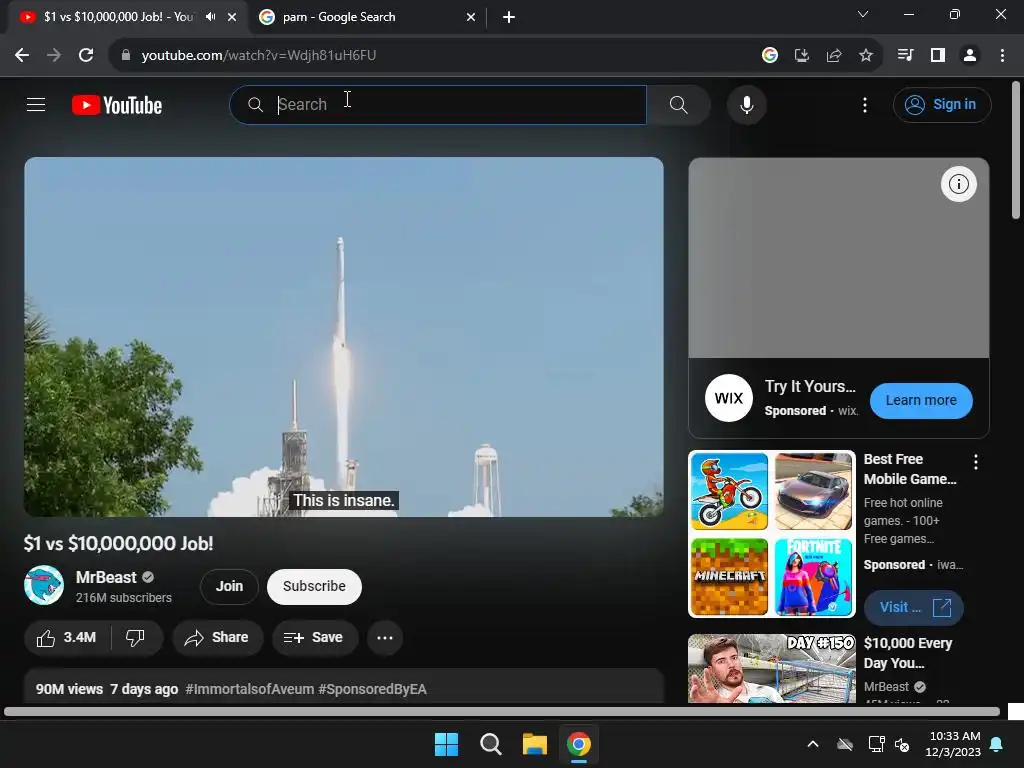The width and height of the screenshot is (1024, 768).
Task: Open more actions ellipsis below video
Action: tap(385, 637)
